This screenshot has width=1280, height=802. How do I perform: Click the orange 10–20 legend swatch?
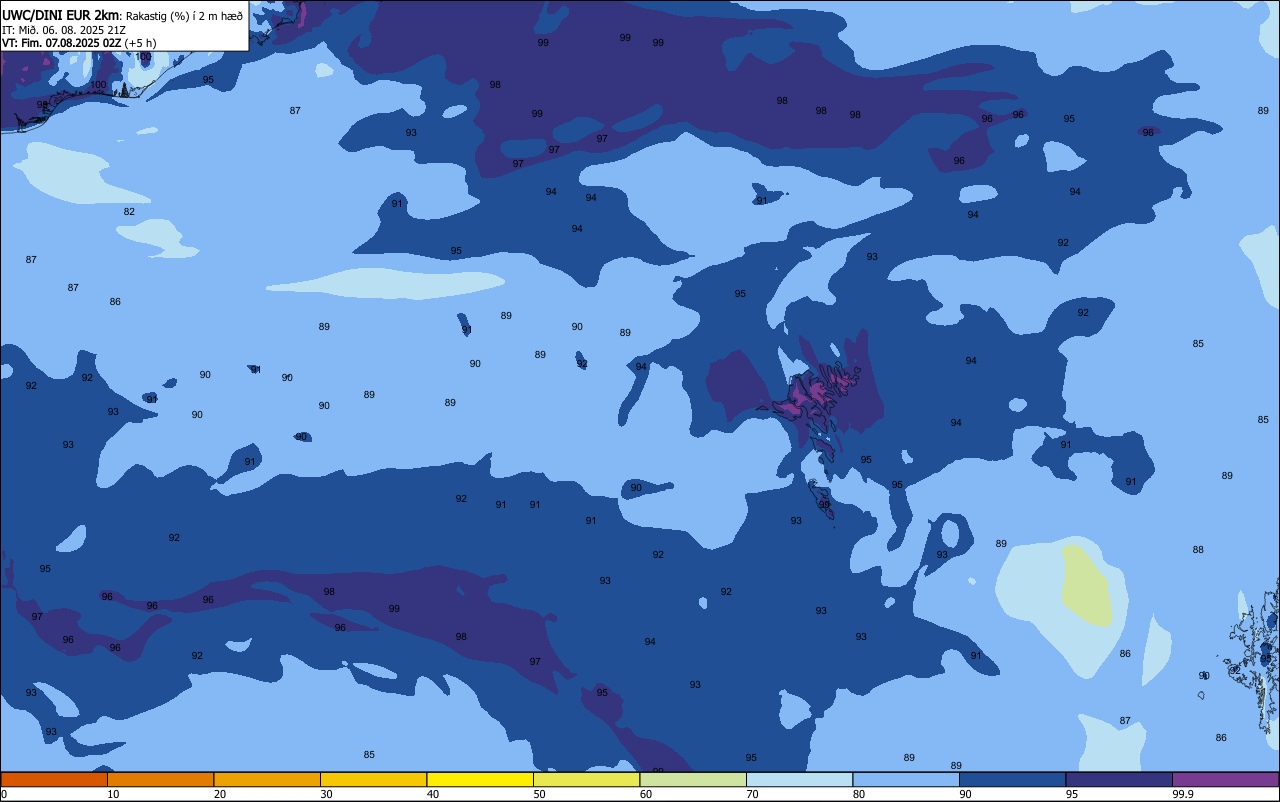pos(160,779)
